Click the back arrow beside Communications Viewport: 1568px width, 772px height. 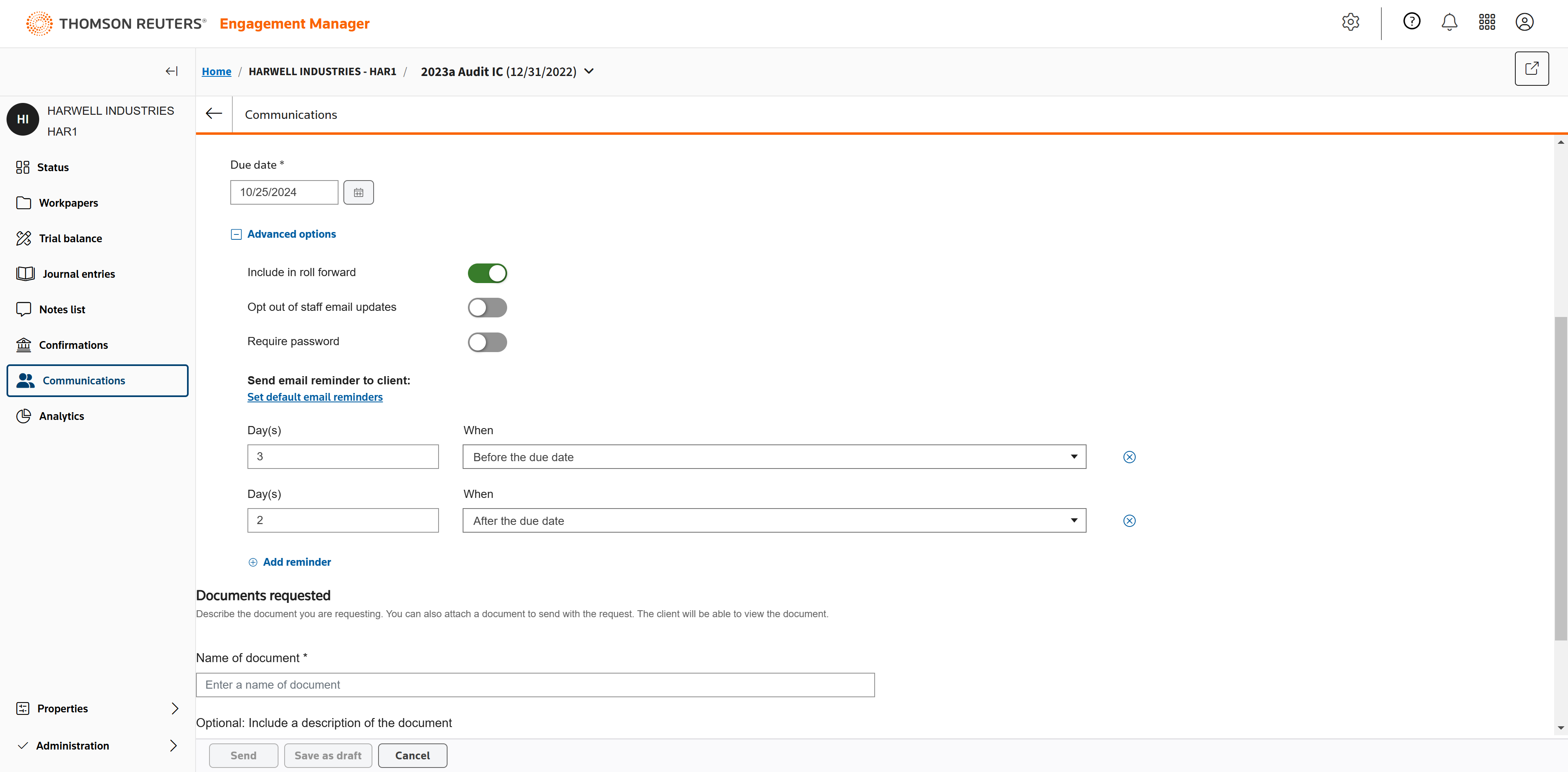tap(214, 114)
